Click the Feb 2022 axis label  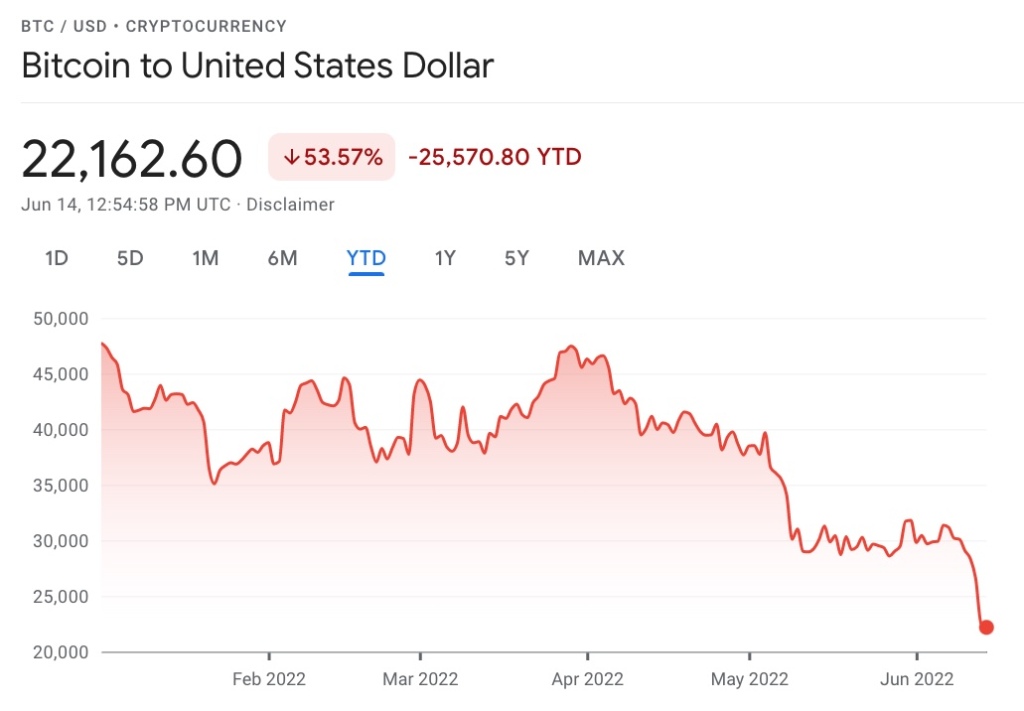(x=268, y=679)
